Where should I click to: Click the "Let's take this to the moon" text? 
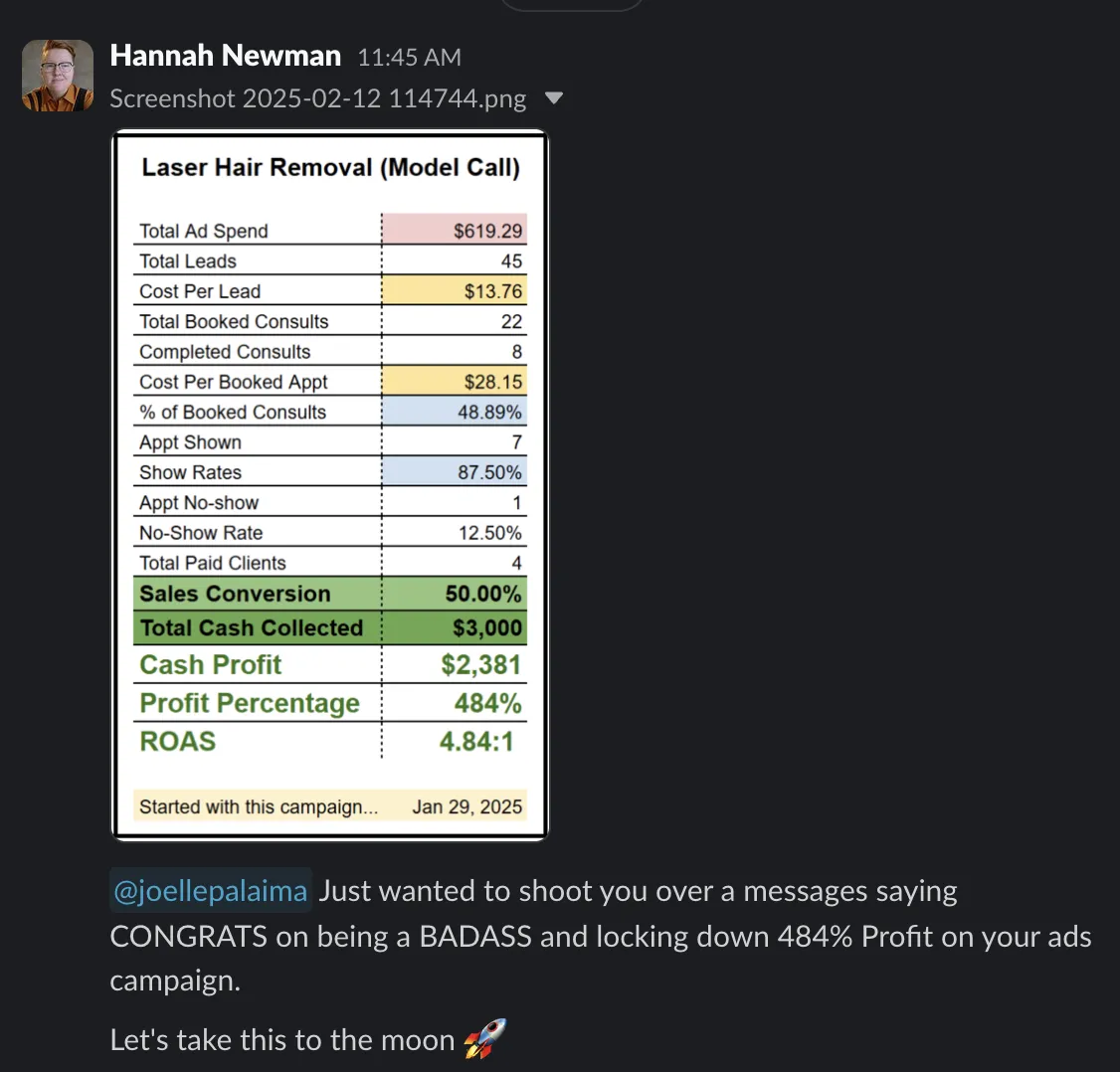(281, 1040)
